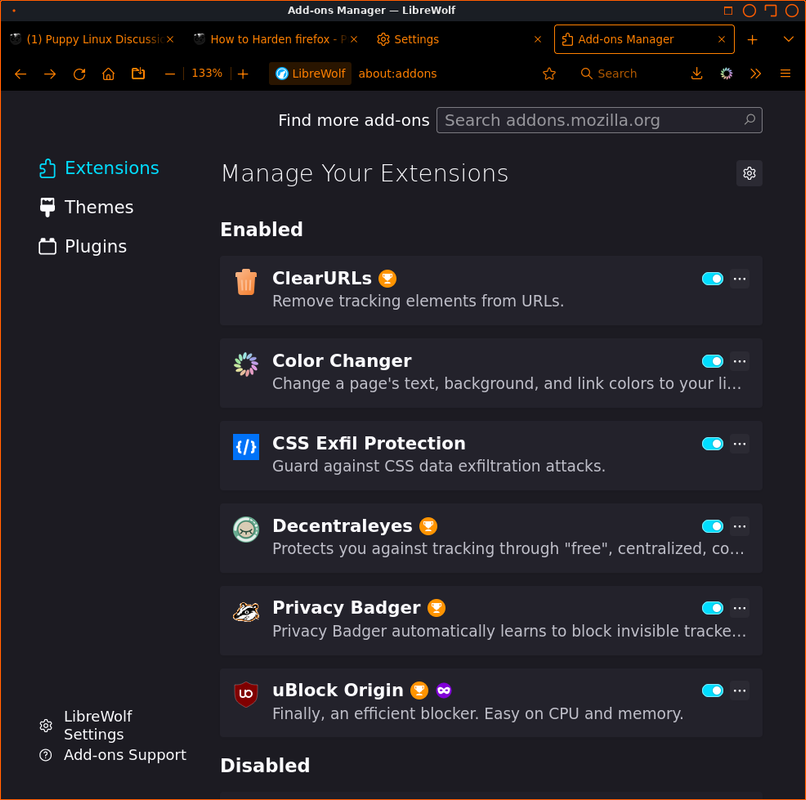The height and width of the screenshot is (800, 806).
Task: Open LibreWolf Settings link in sidebar
Action: pos(86,725)
